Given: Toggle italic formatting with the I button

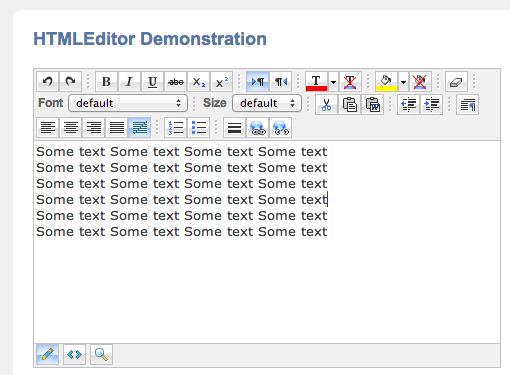Looking at the screenshot, I should 129,81.
